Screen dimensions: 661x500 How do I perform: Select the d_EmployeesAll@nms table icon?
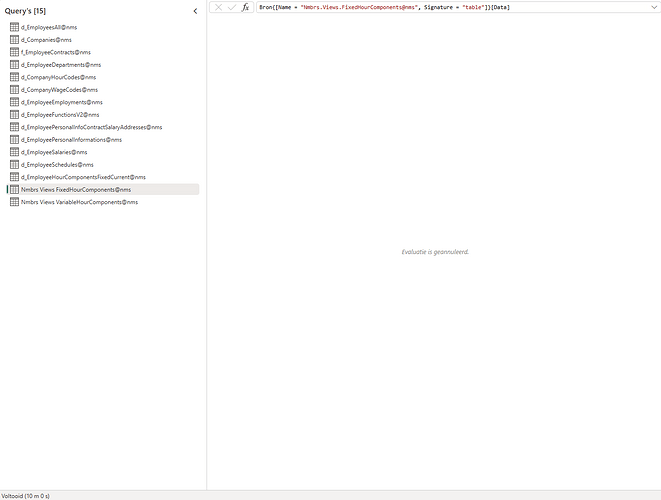pos(14,27)
